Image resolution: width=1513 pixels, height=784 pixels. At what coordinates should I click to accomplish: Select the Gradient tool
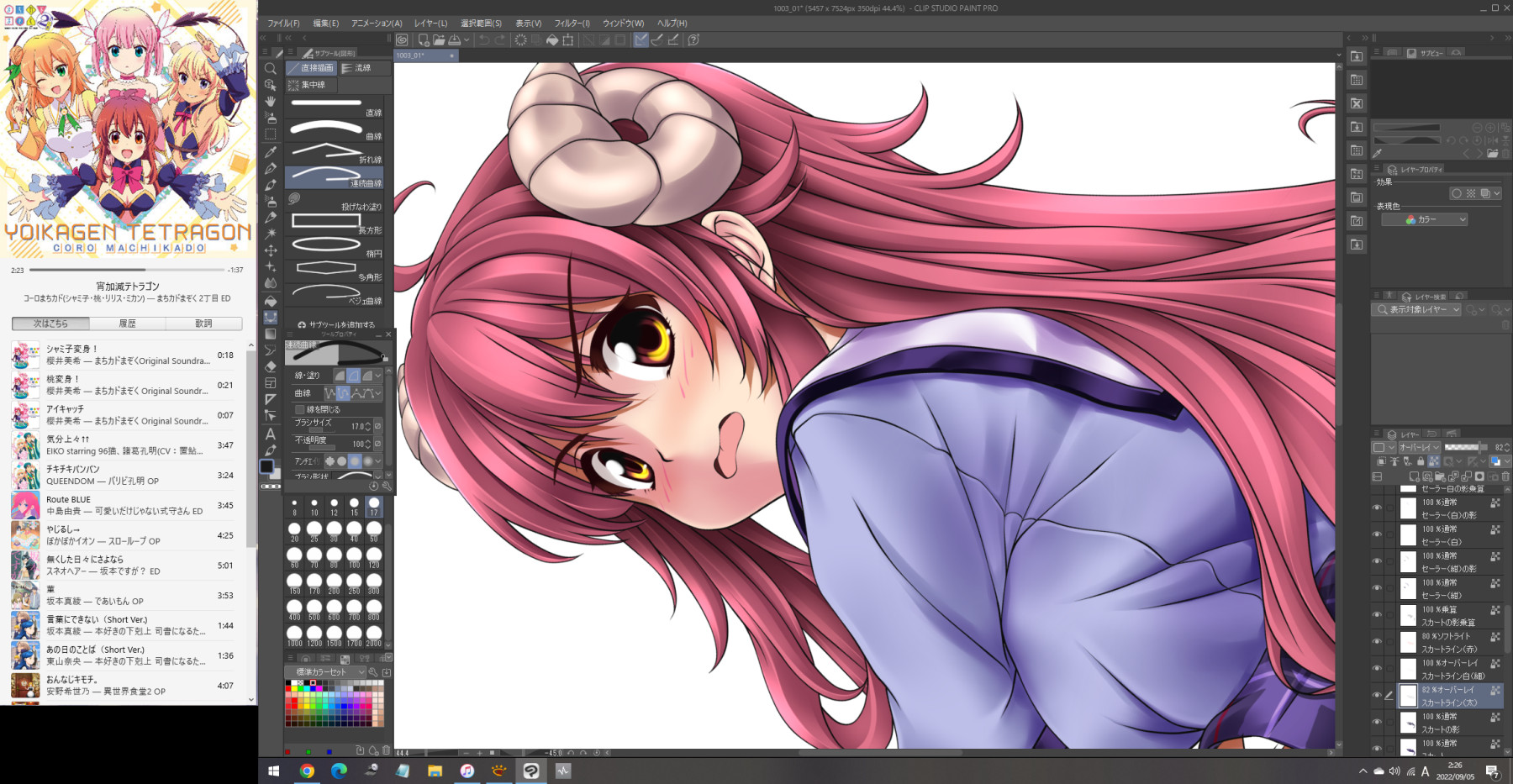click(271, 334)
